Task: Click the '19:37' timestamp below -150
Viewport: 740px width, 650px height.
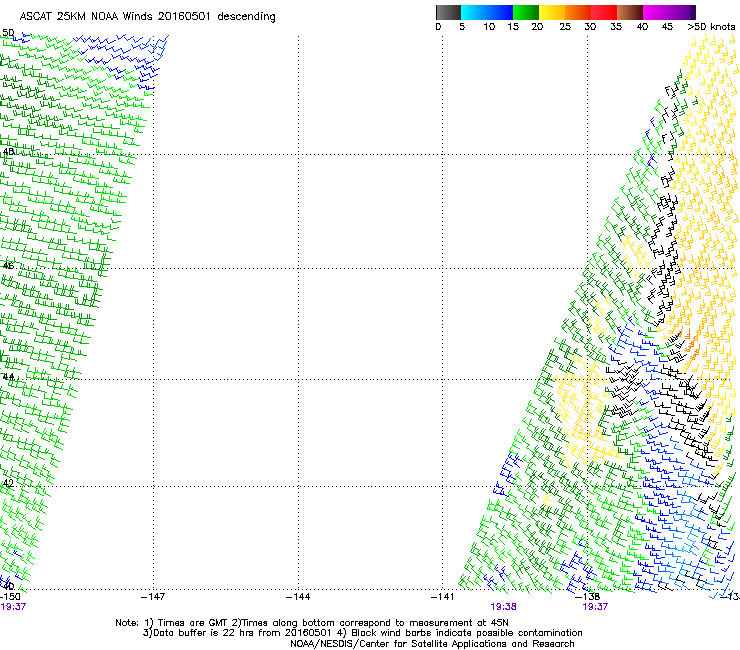Action: coord(13,607)
